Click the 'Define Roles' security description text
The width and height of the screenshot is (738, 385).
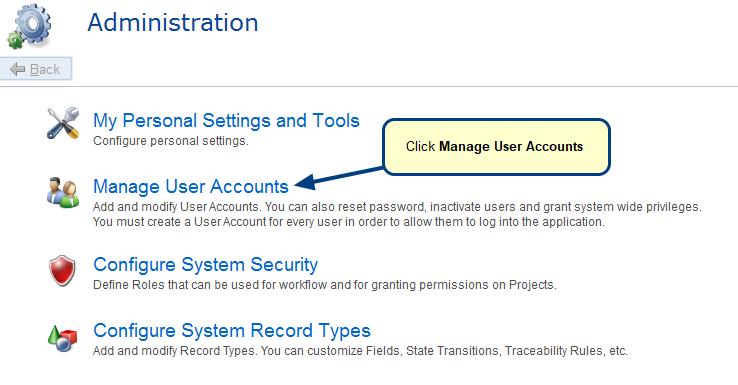click(x=325, y=285)
